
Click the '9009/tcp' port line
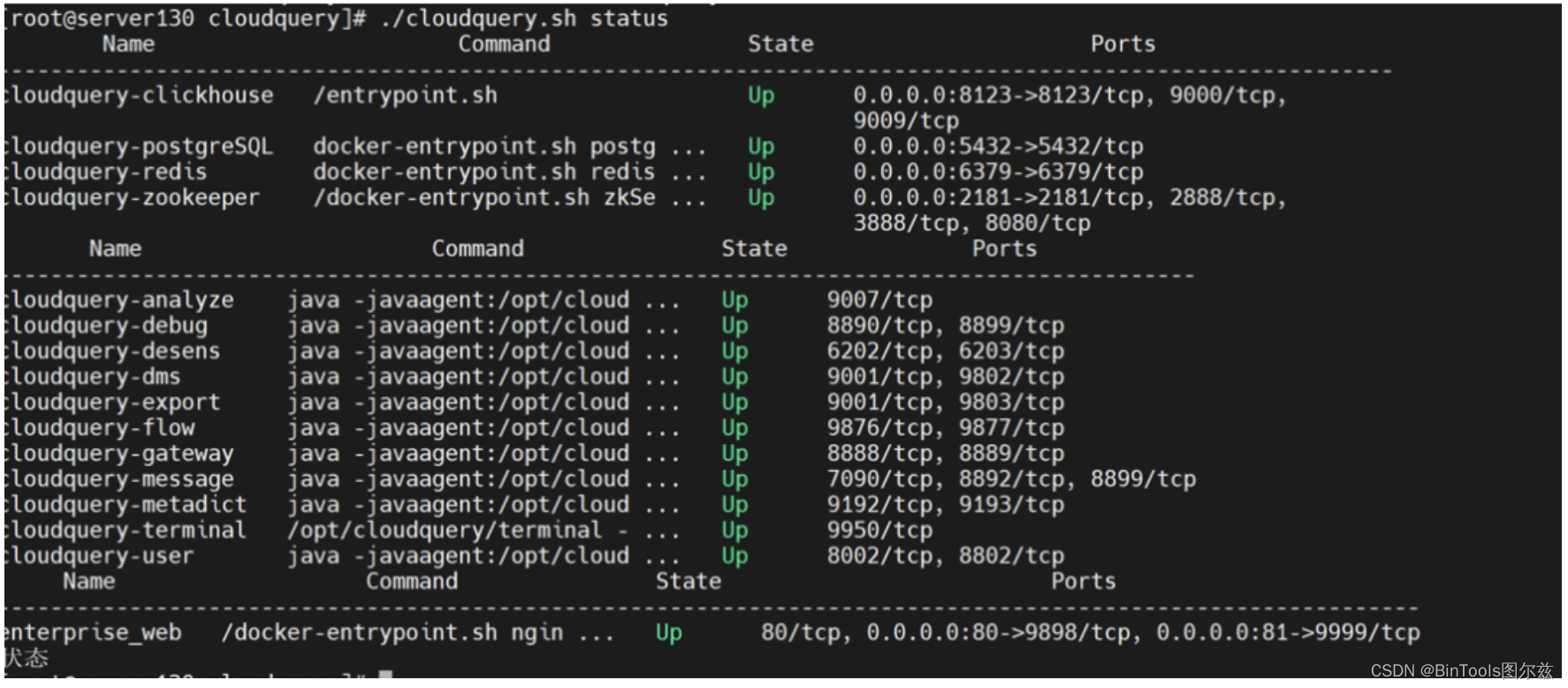click(x=906, y=121)
